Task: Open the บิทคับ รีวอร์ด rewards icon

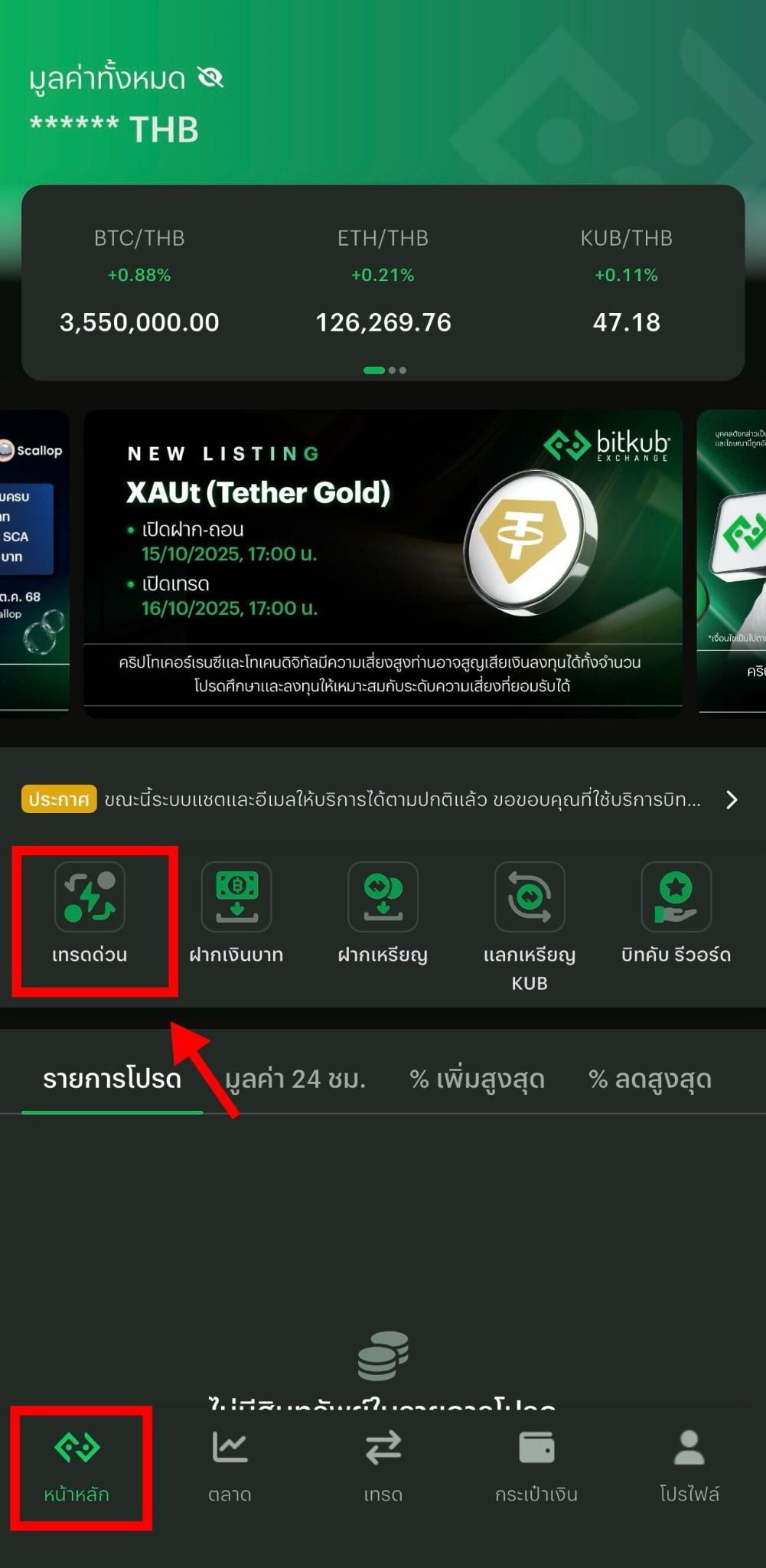Action: [x=676, y=897]
